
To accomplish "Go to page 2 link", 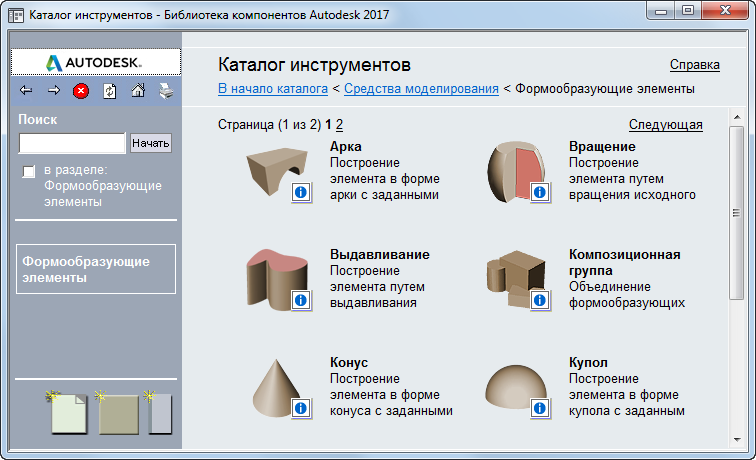I will [339, 124].
